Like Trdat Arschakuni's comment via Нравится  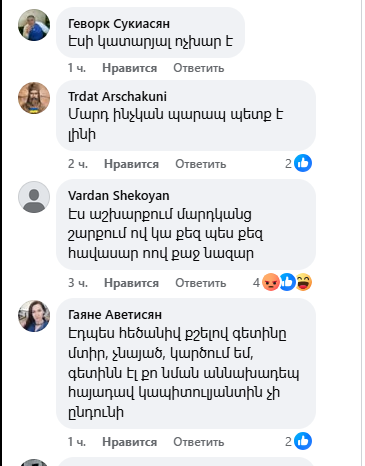tap(131, 164)
